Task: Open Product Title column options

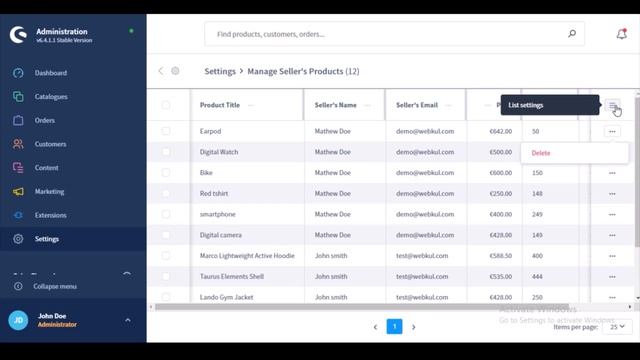Action: coord(251,105)
